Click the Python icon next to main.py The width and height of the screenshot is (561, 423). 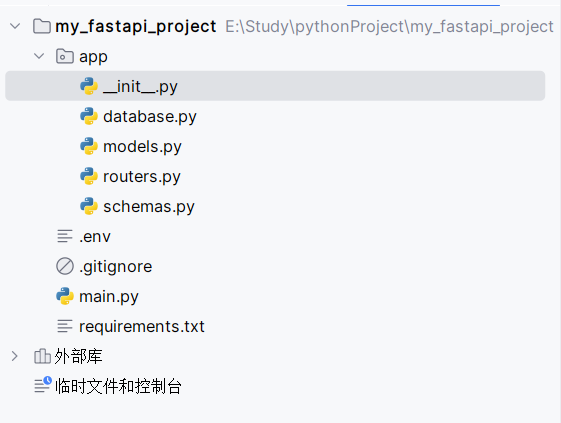click(65, 296)
